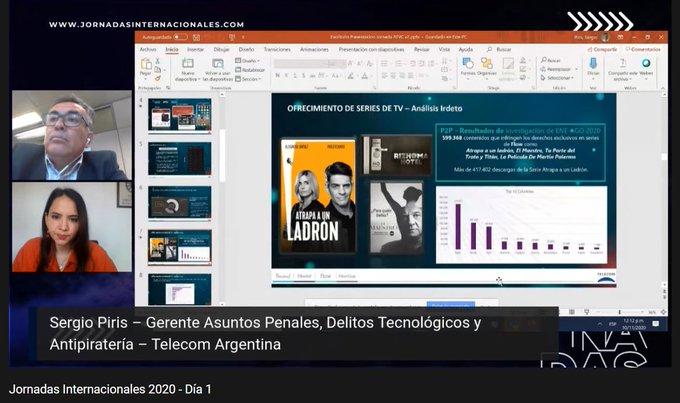Expand the Portapapeles dialog launcher

[168, 88]
